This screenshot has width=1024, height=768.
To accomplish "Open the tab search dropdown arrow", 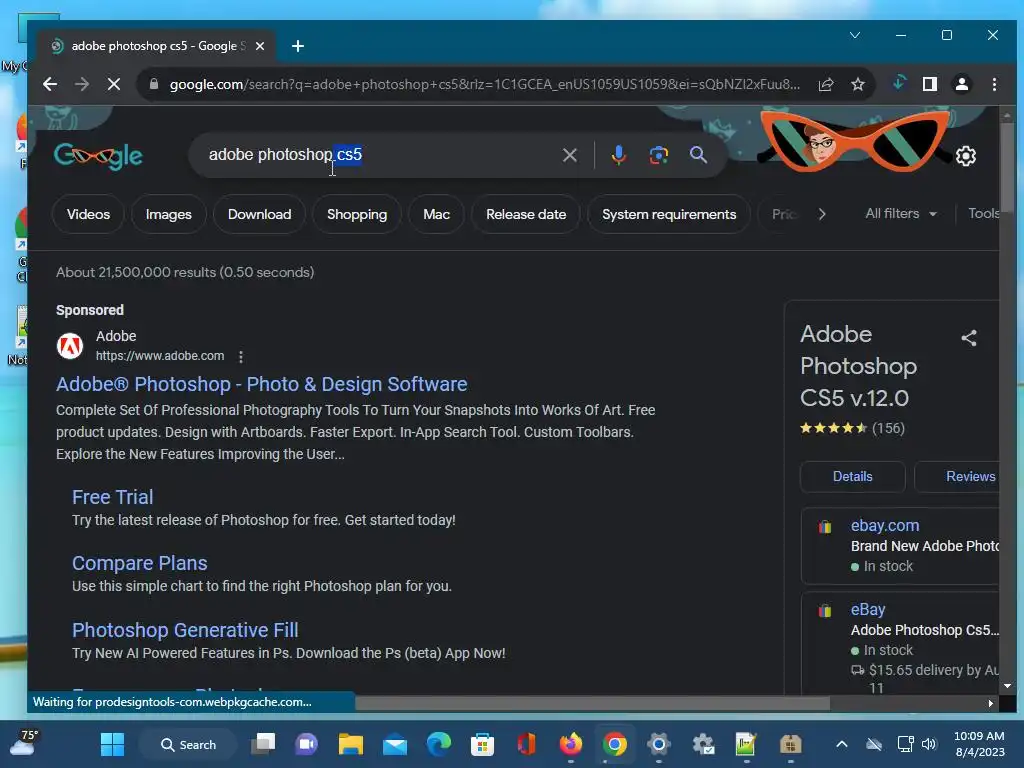I will (855, 35).
